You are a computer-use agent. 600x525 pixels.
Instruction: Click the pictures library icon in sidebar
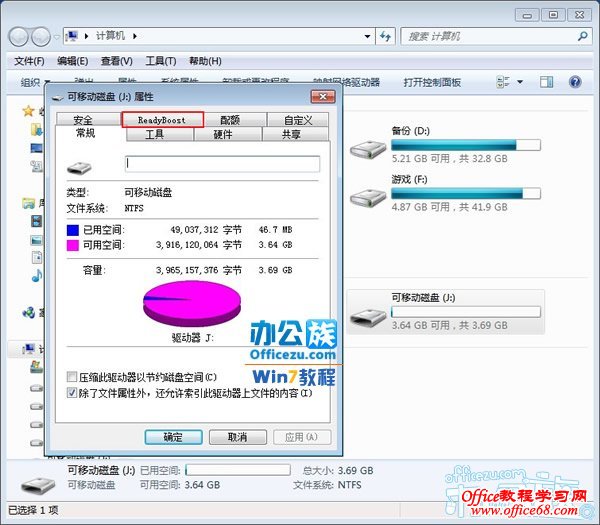37,240
